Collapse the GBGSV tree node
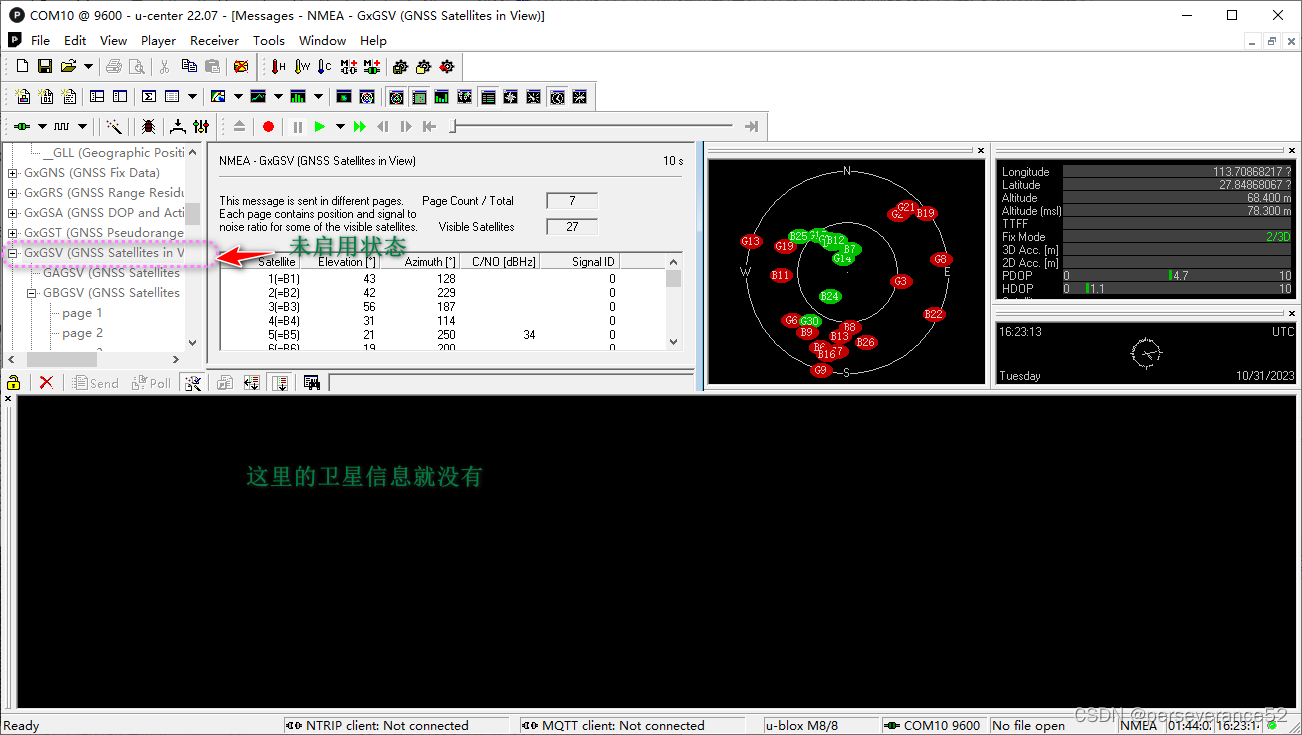This screenshot has height=735, width=1302. point(32,293)
